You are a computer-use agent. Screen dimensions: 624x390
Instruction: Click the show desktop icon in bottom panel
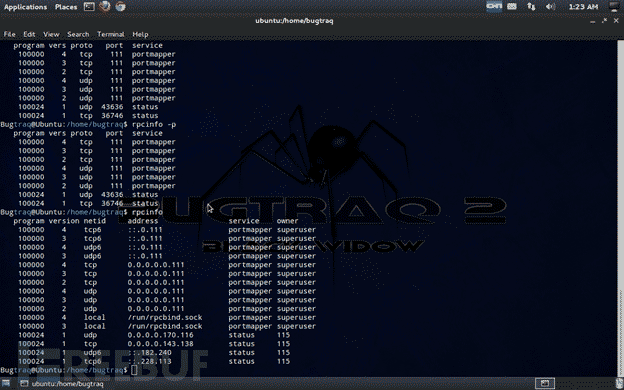[6, 384]
